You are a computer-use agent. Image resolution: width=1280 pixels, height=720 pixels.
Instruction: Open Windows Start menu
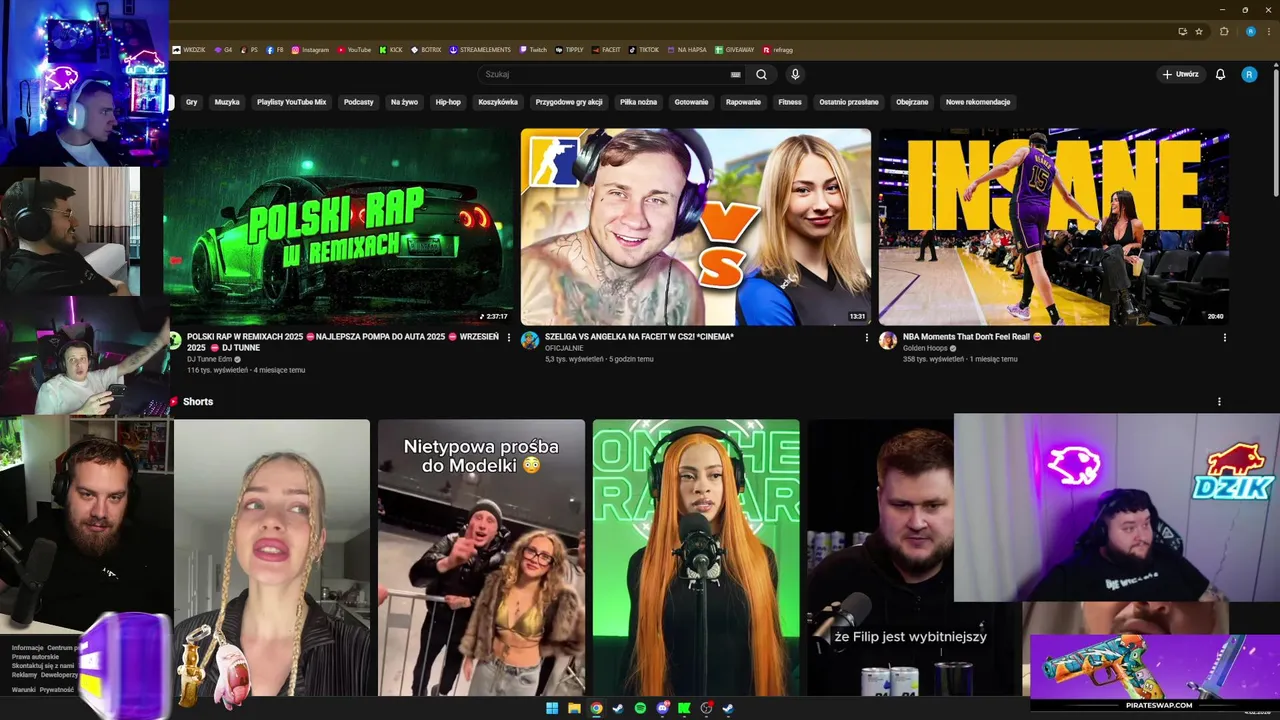pos(552,708)
